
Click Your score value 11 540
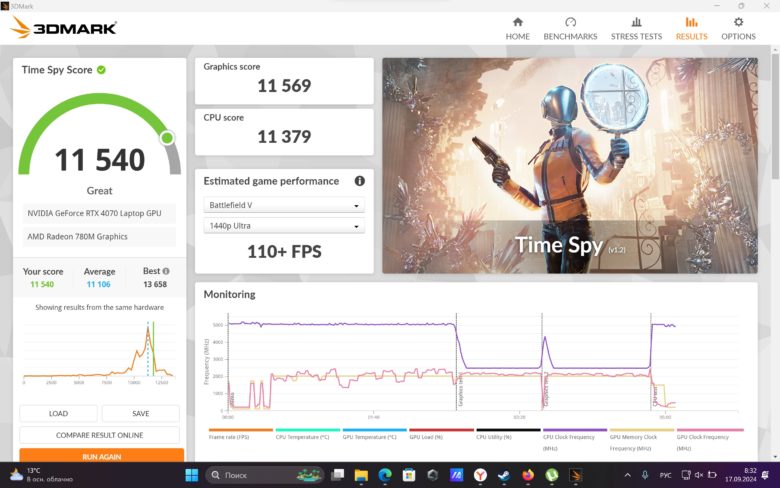pyautogui.click(x=42, y=285)
